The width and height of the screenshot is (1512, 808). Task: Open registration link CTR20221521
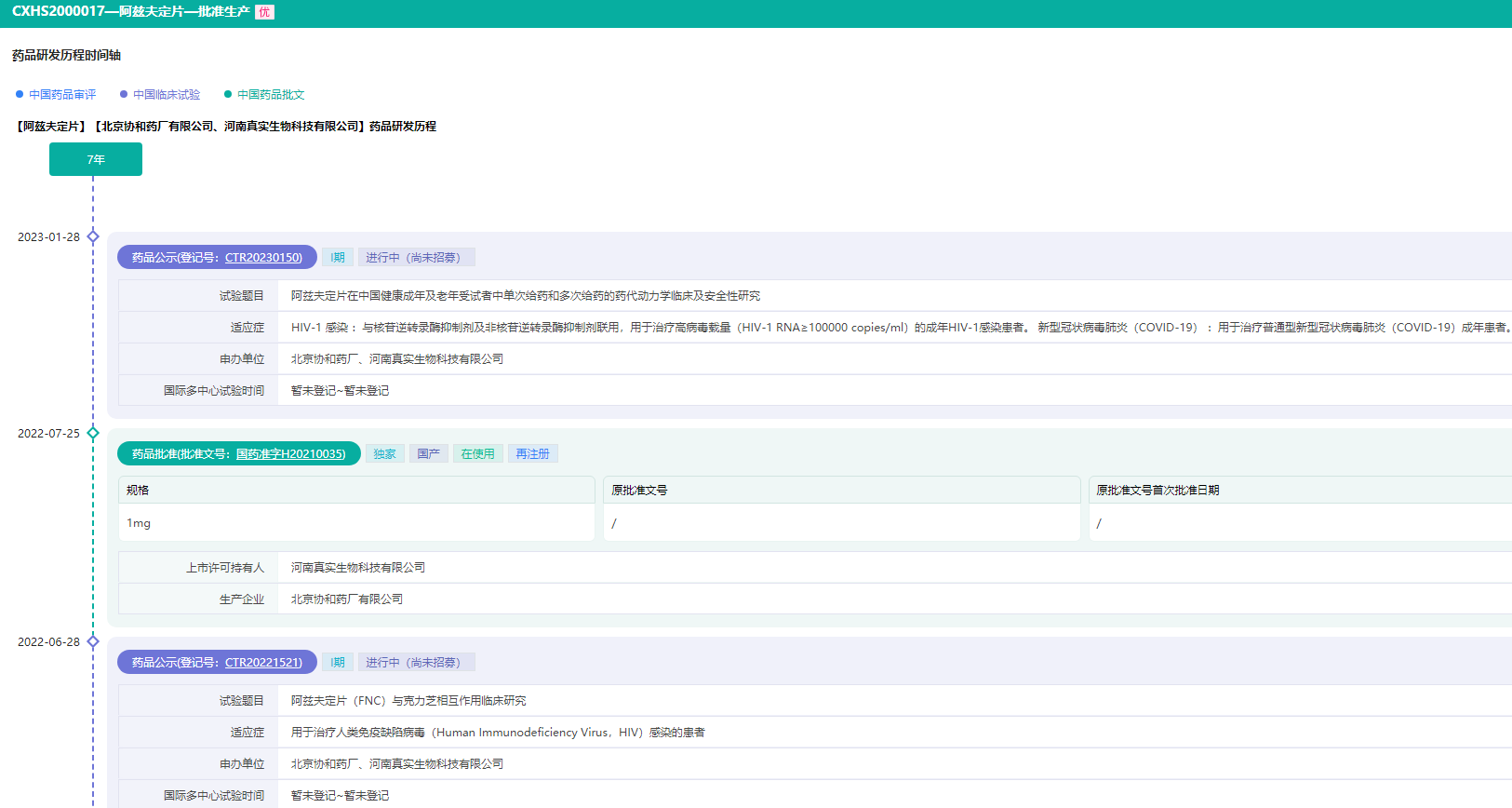click(x=263, y=663)
